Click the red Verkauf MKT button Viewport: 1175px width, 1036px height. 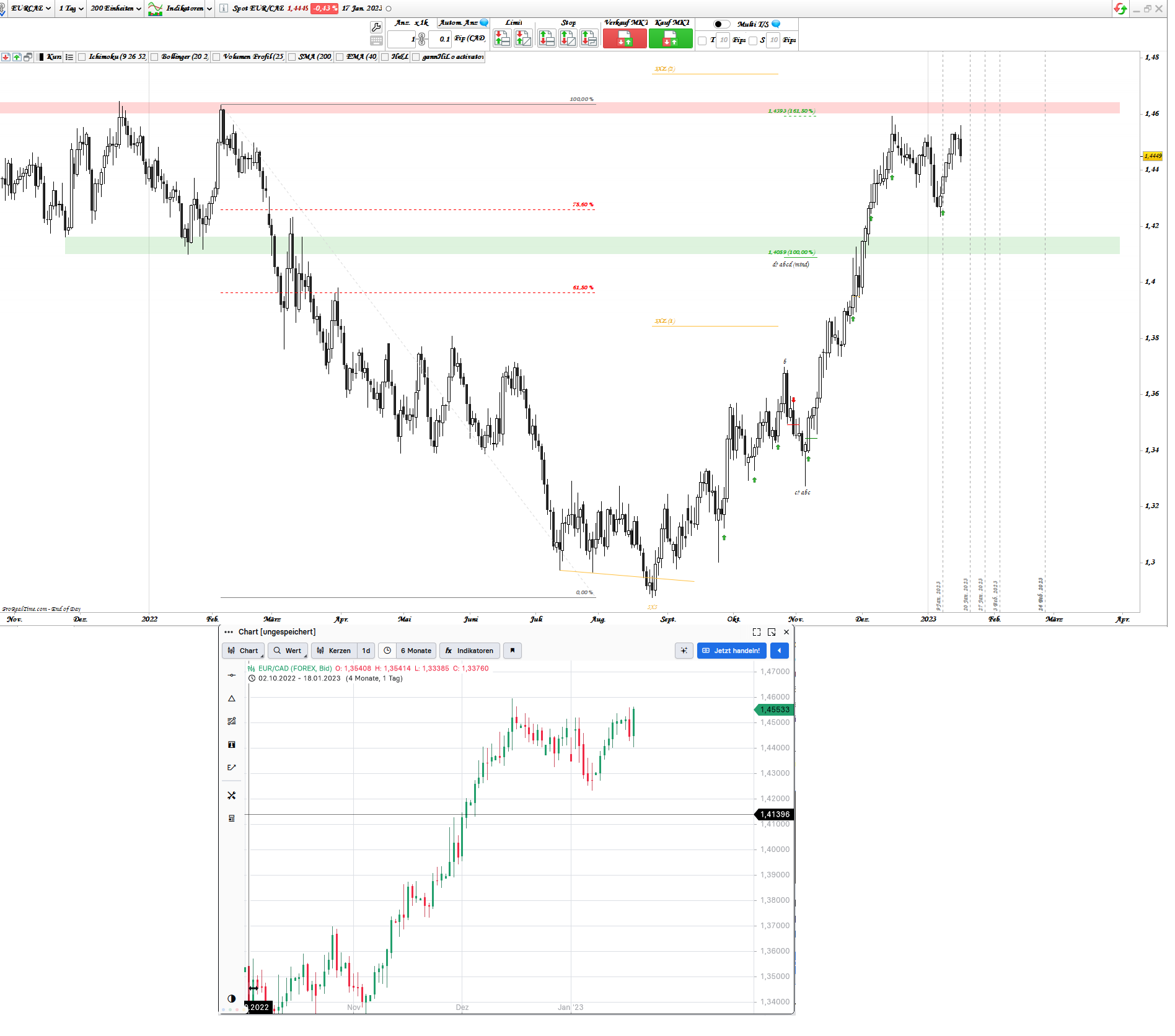(x=625, y=38)
